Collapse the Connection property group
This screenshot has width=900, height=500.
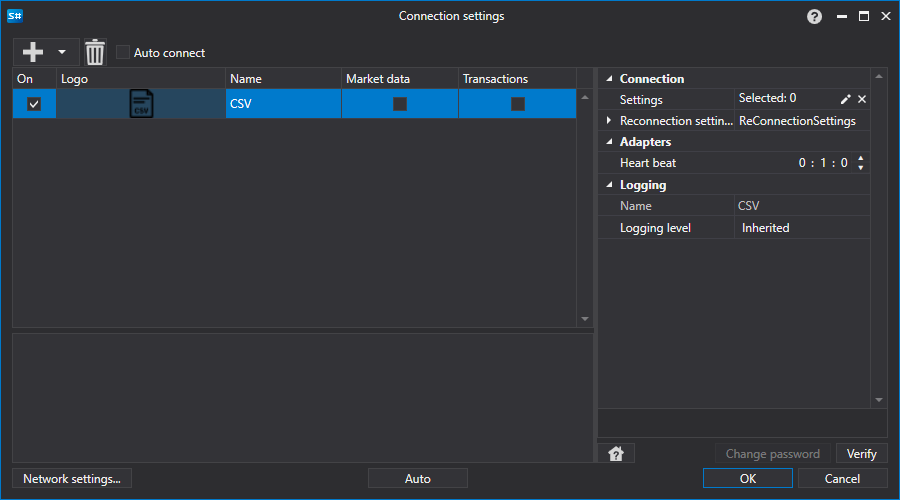(x=609, y=79)
